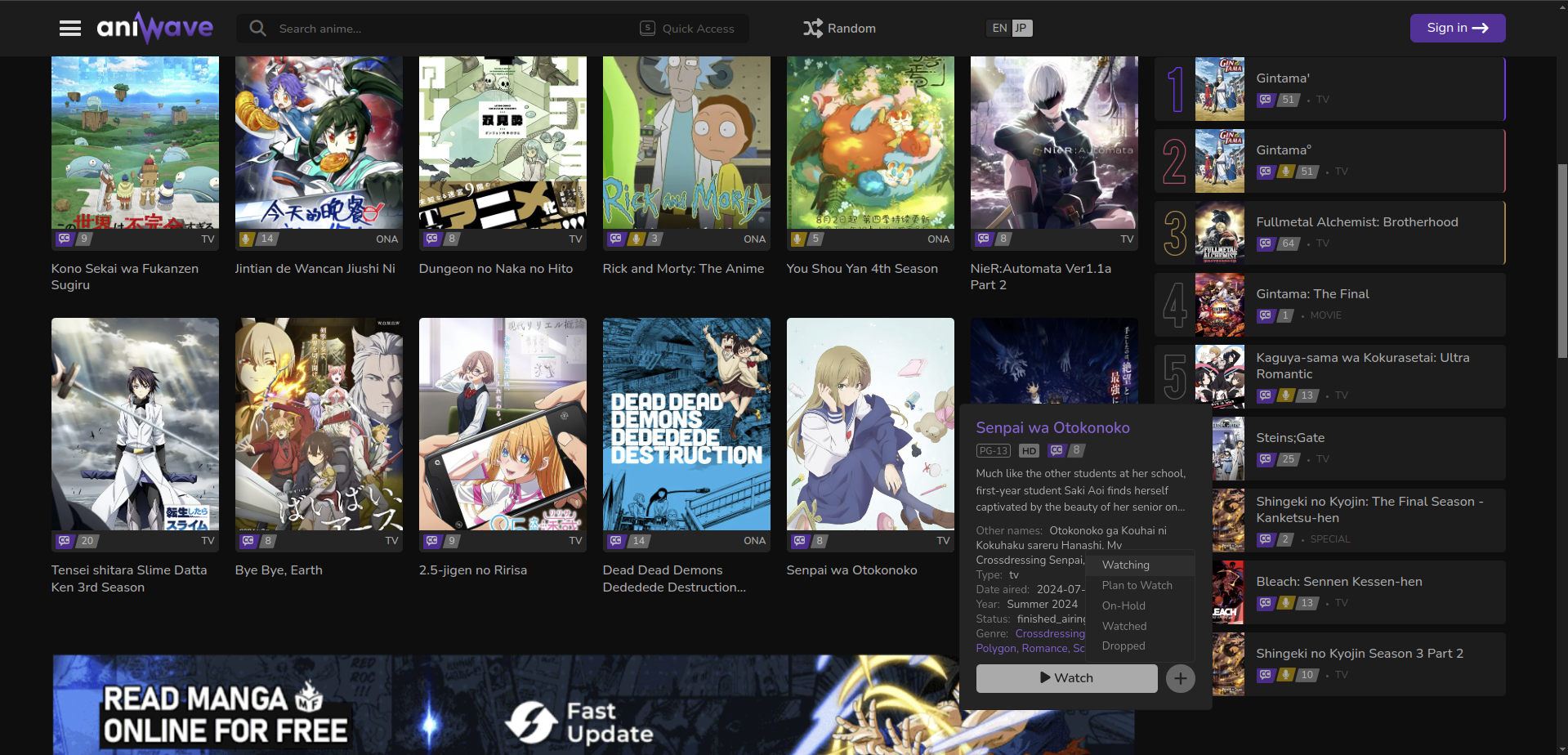1568x755 pixels.
Task: Switch the title language to JP
Action: pos(1021,29)
